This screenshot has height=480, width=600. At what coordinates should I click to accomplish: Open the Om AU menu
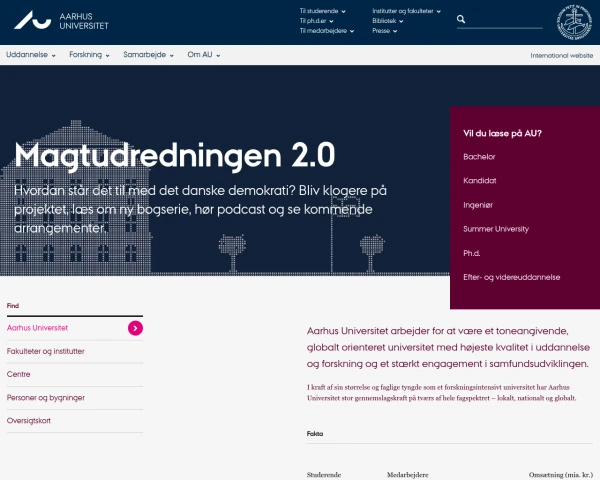tap(204, 55)
